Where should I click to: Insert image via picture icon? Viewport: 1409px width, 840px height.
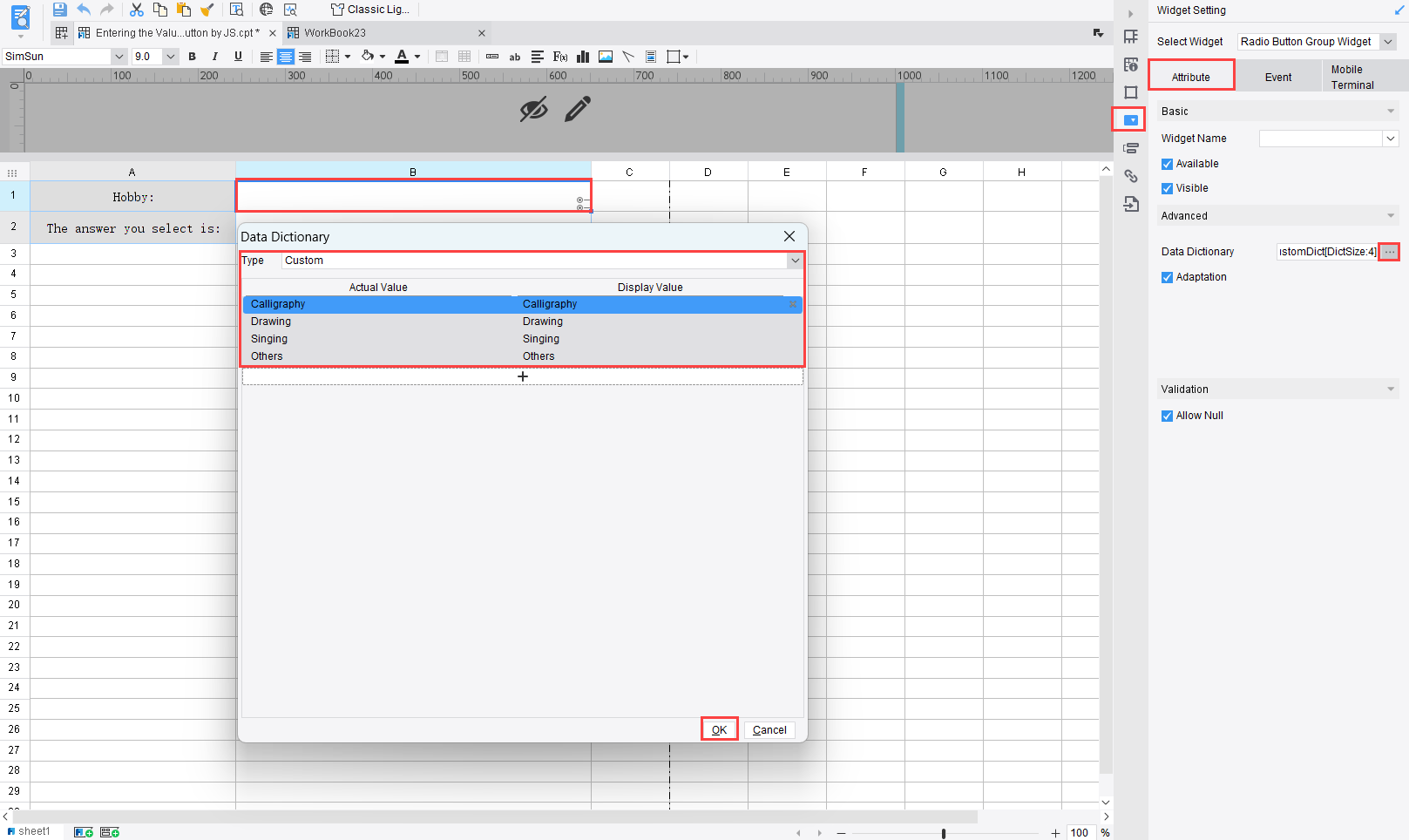click(606, 57)
